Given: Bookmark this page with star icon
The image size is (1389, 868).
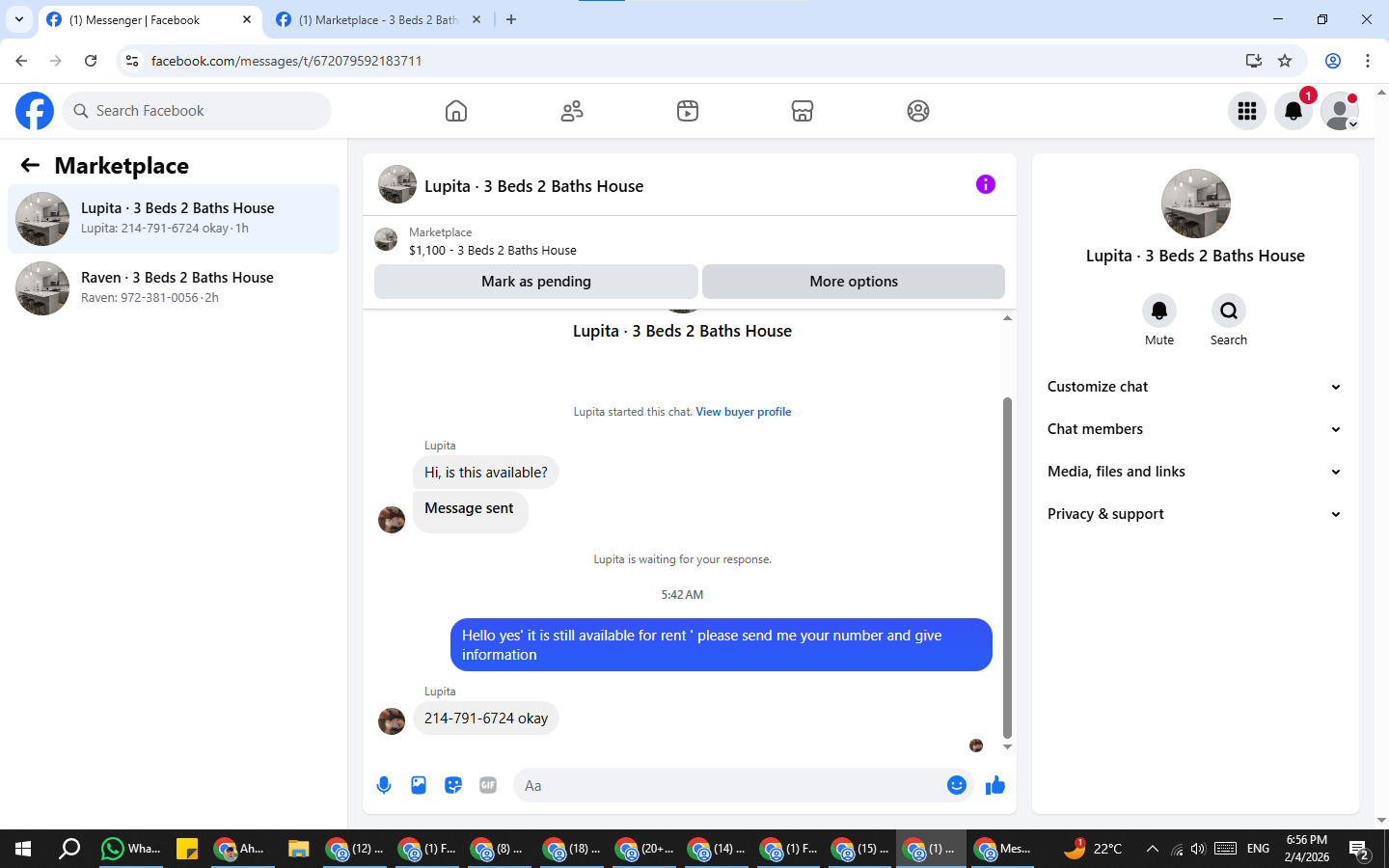Looking at the screenshot, I should pyautogui.click(x=1285, y=61).
